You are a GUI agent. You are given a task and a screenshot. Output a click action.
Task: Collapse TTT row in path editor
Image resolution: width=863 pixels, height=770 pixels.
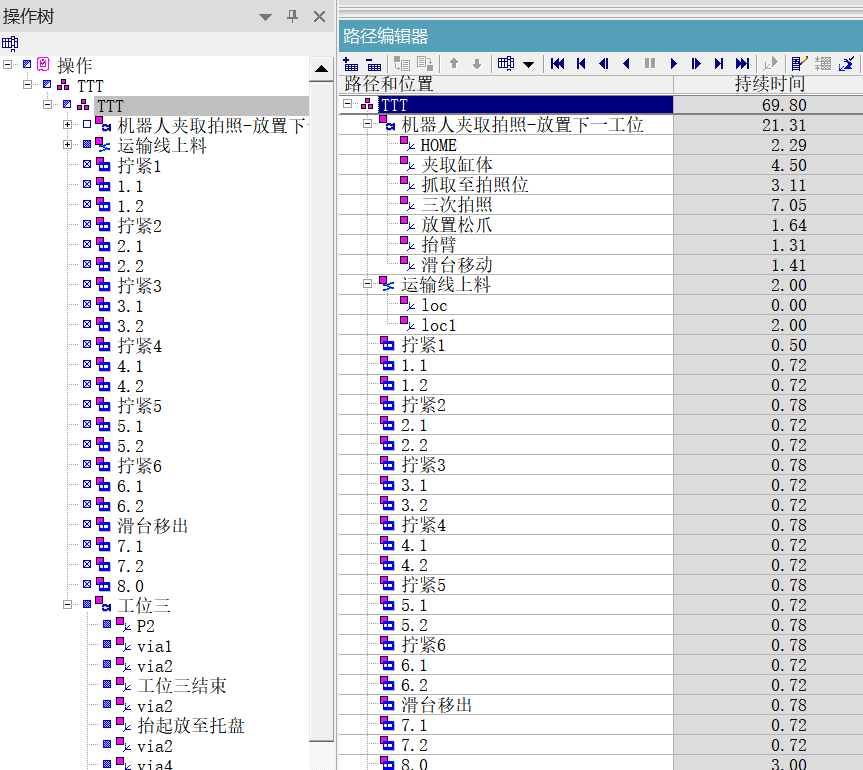pos(347,103)
